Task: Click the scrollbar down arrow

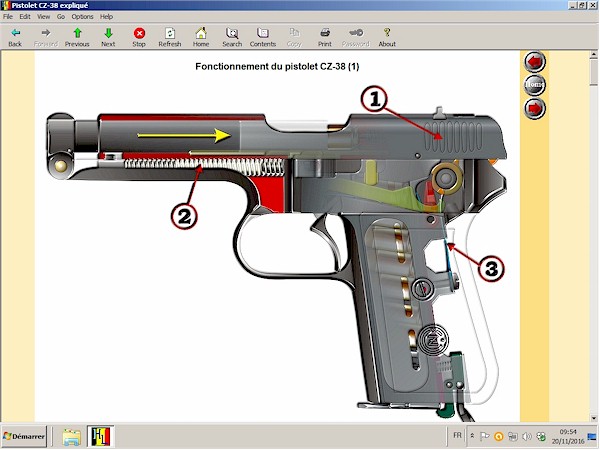Action: click(593, 418)
